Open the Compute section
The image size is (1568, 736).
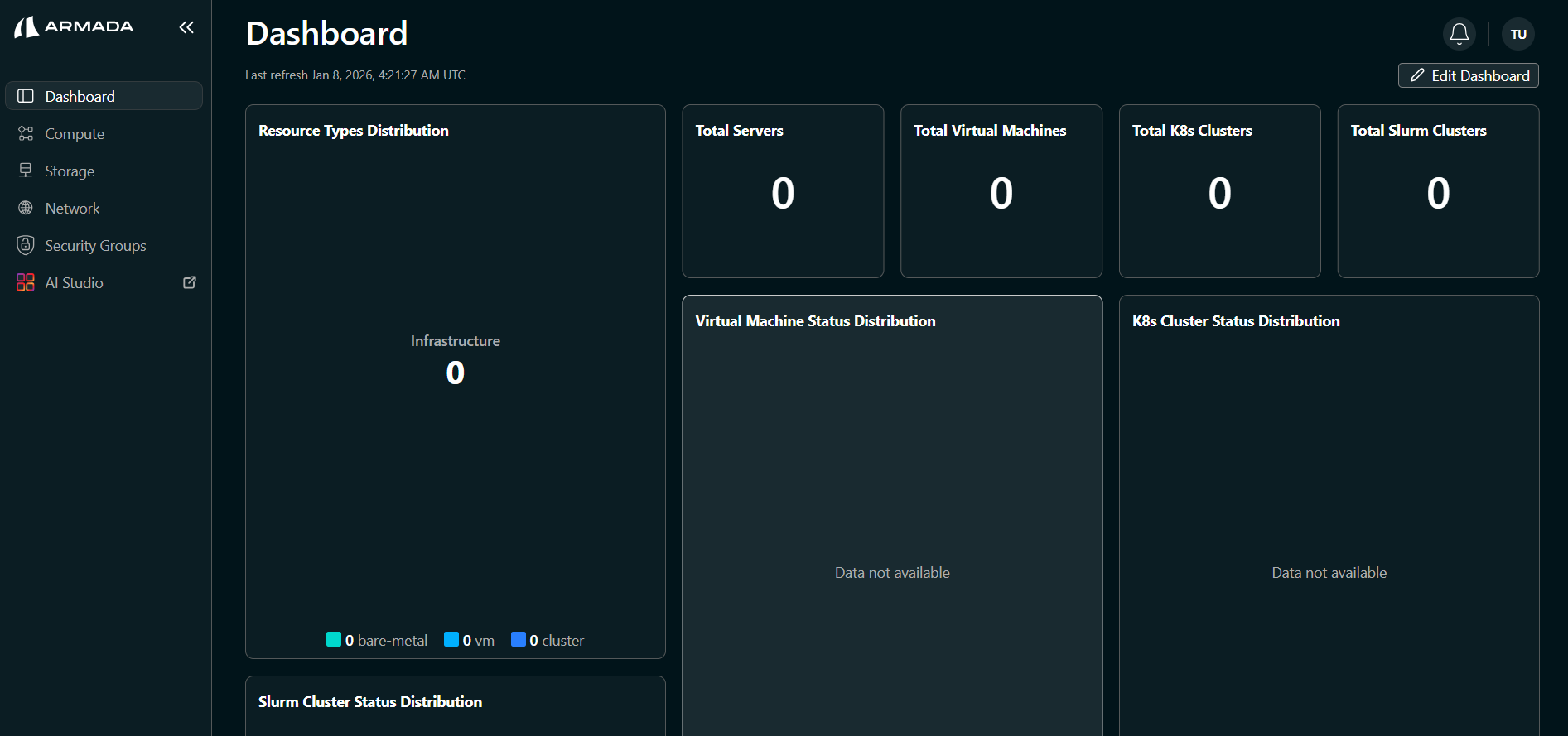[x=75, y=134]
